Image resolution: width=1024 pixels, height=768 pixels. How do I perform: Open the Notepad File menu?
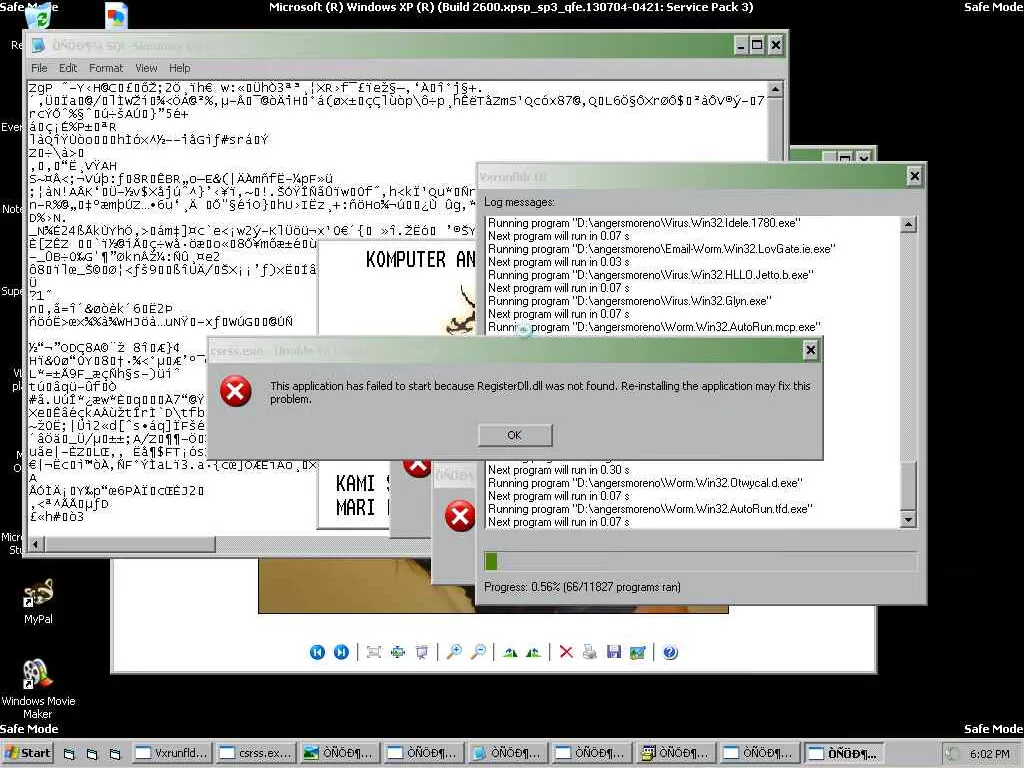point(39,68)
